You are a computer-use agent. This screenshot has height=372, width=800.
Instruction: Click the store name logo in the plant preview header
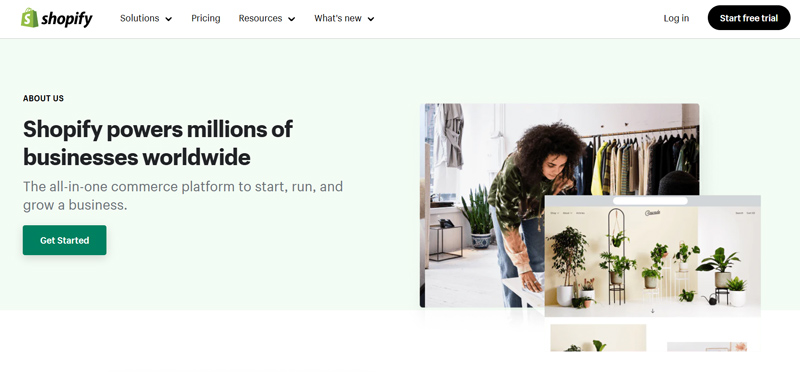tap(653, 213)
